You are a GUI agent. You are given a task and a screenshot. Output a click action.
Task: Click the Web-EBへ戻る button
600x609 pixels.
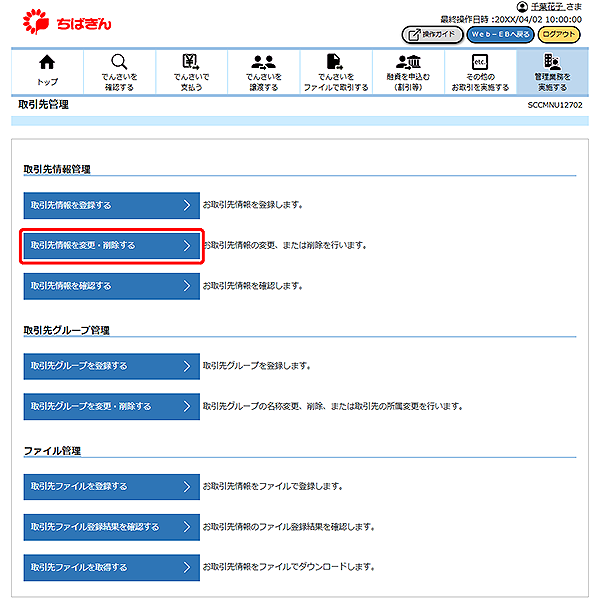tap(500, 35)
